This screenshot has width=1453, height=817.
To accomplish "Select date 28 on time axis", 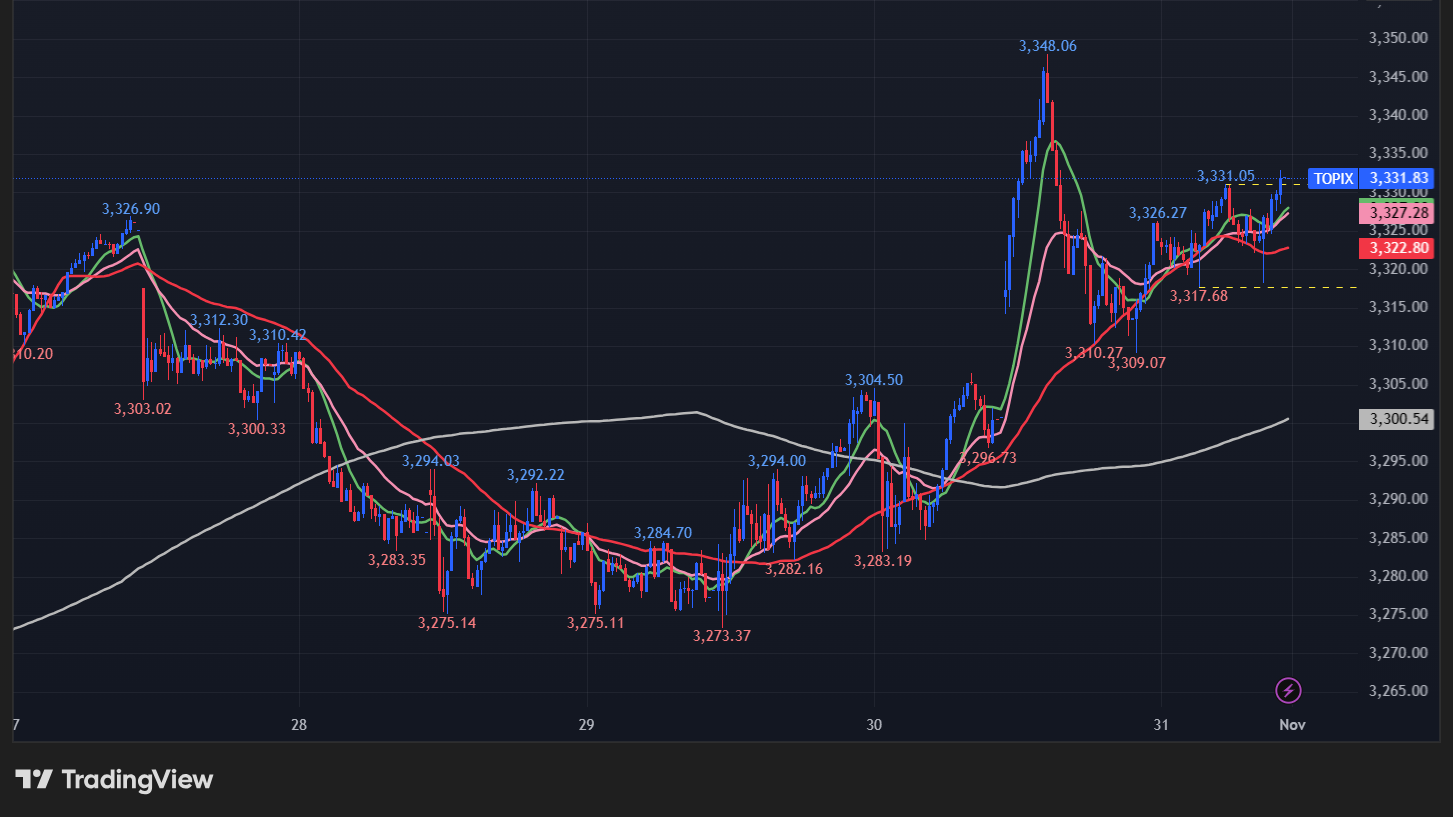I will pyautogui.click(x=299, y=724).
